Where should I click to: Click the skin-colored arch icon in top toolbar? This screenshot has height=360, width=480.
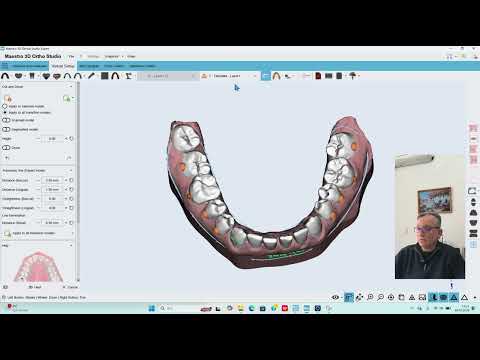tap(276, 76)
